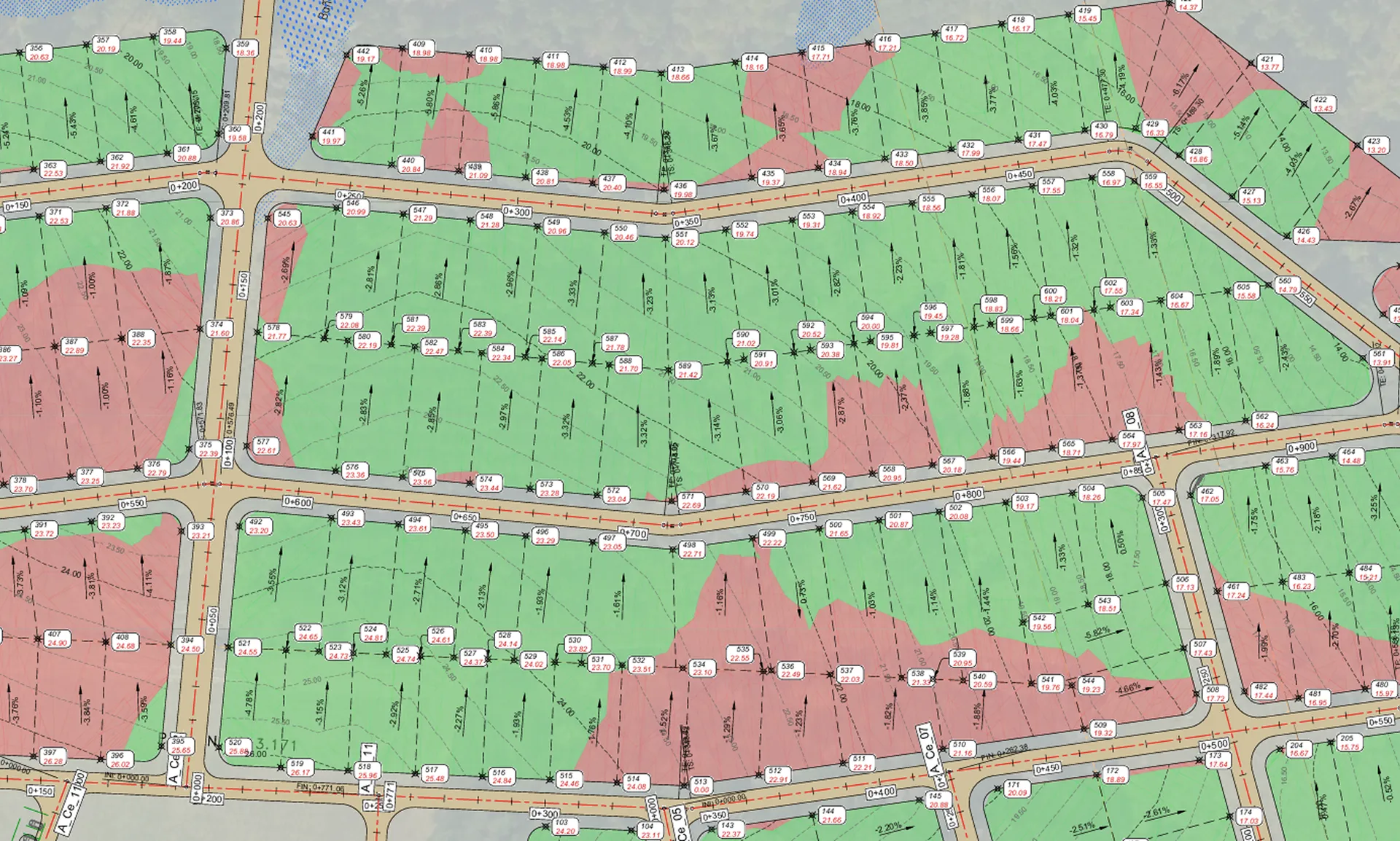Select point label 563 with elevation 17.16
This screenshot has height=841, width=1400.
point(1197,429)
